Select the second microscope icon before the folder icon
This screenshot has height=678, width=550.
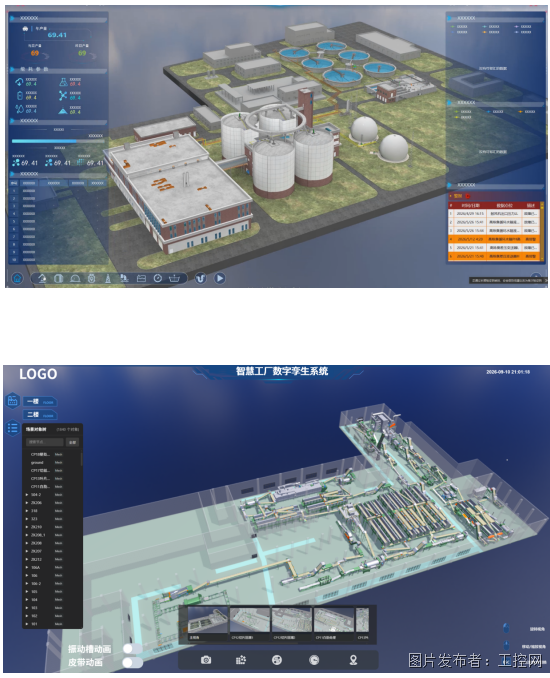point(124,278)
